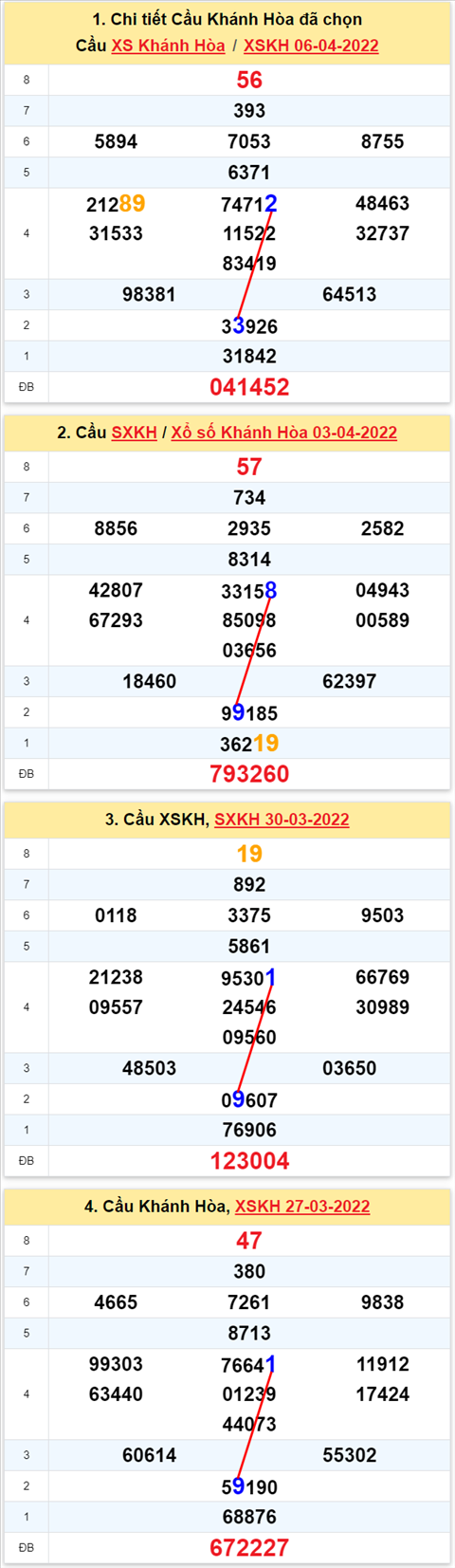455x1568 pixels.
Task: Open the XSKH 27-03-2022 link
Action: pyautogui.click(x=302, y=1207)
